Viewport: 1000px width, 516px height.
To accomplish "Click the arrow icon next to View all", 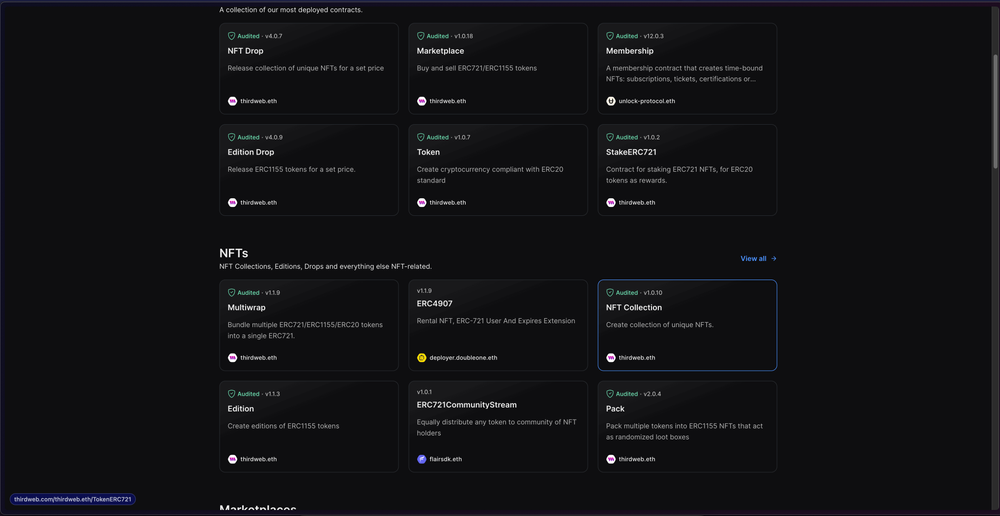I will 773,259.
